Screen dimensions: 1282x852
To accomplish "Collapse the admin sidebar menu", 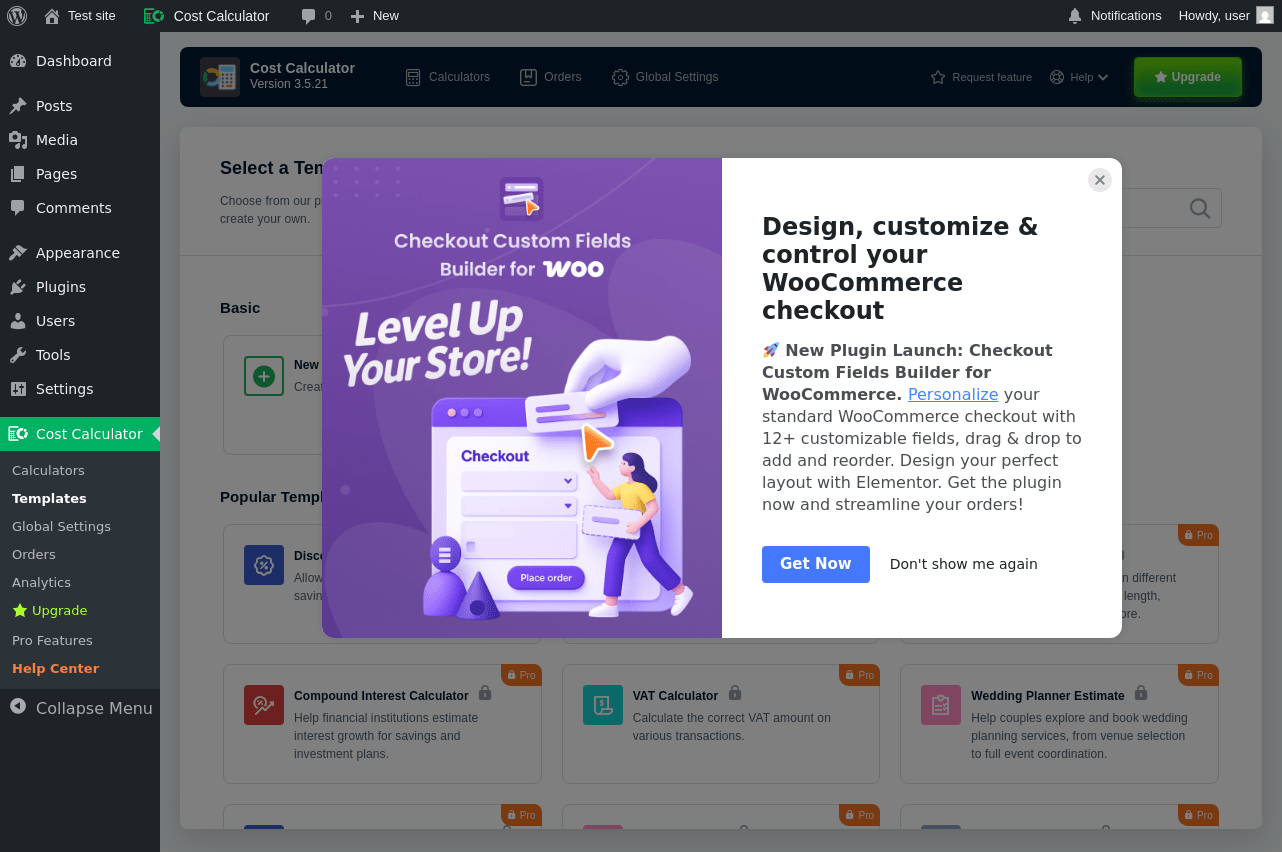I will tap(80, 708).
